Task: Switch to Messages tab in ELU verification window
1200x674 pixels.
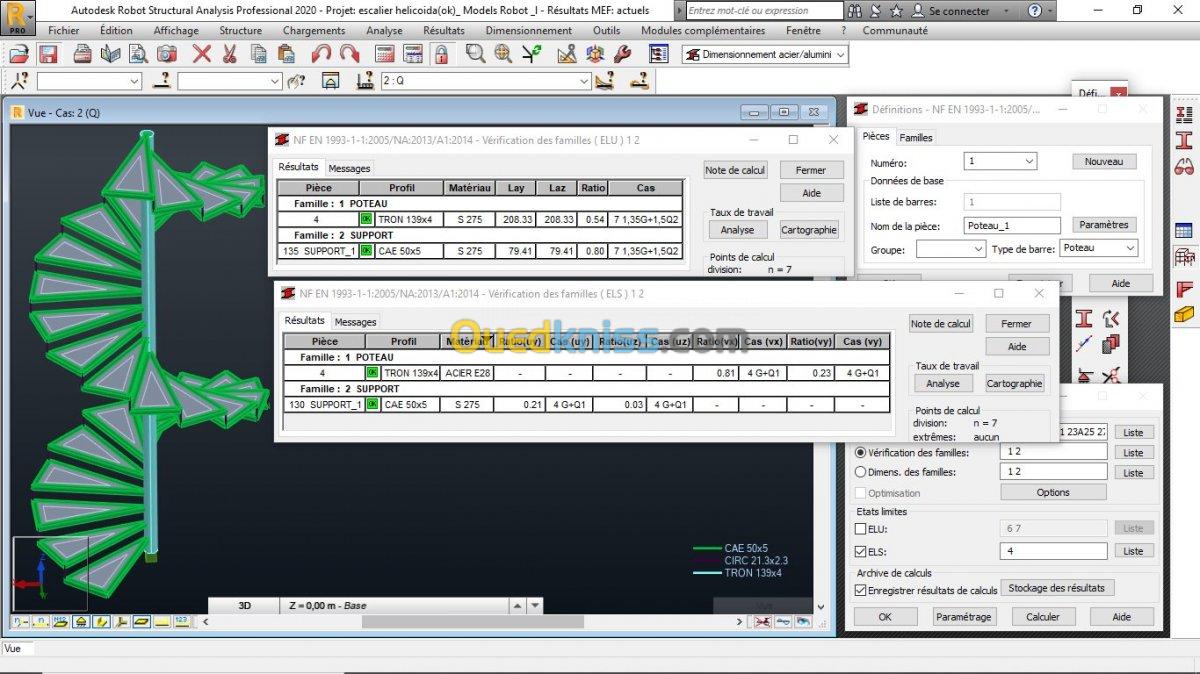Action: pyautogui.click(x=349, y=169)
